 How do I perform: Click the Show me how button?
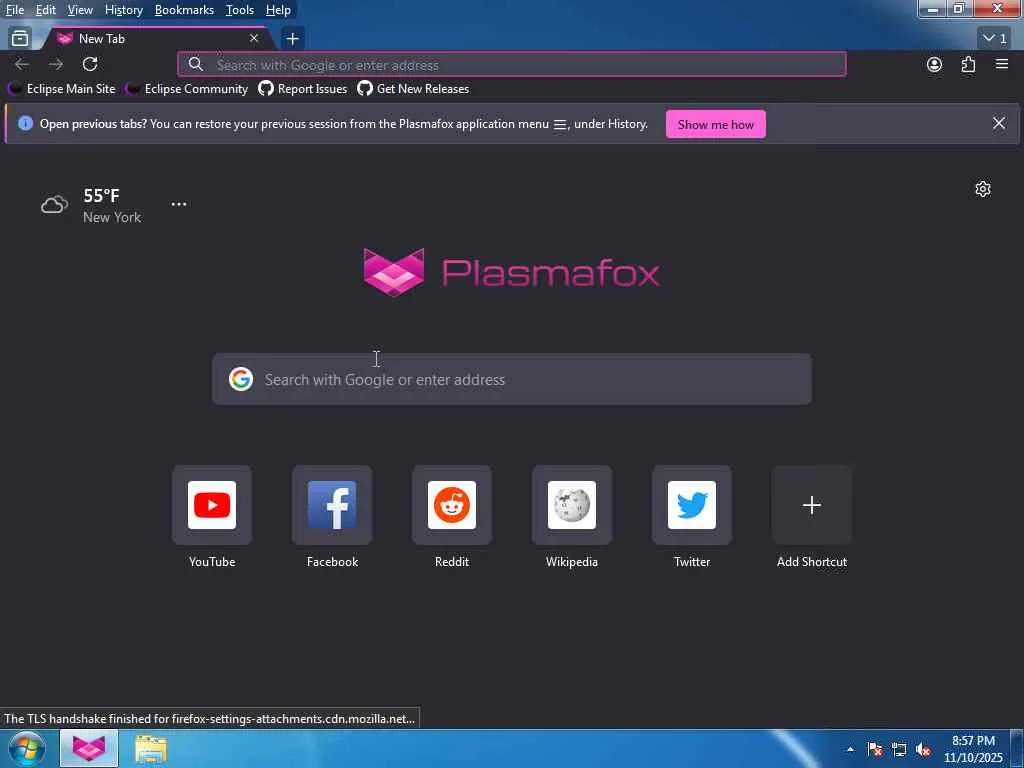(715, 124)
